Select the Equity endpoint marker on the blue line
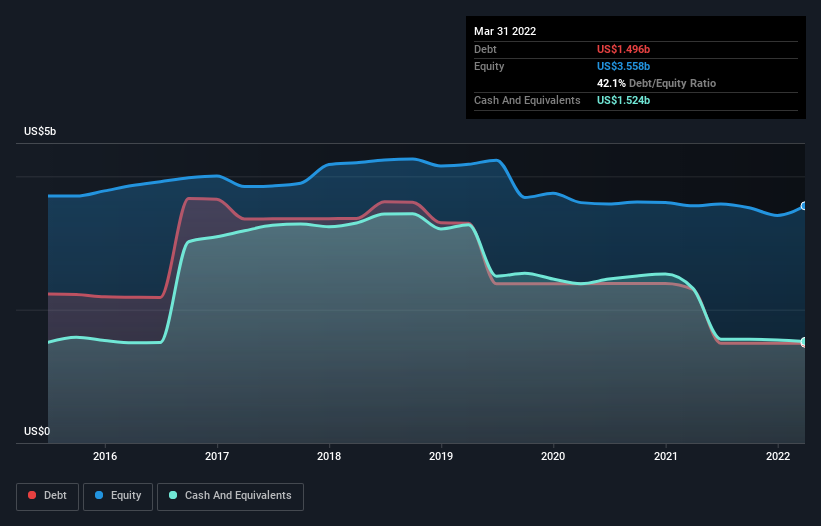The image size is (821, 526). [804, 206]
